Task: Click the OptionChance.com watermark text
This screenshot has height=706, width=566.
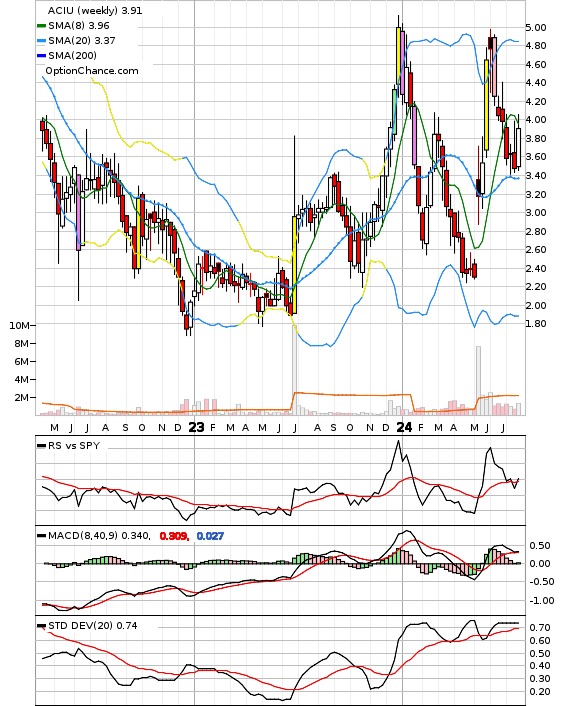Action: 92,71
